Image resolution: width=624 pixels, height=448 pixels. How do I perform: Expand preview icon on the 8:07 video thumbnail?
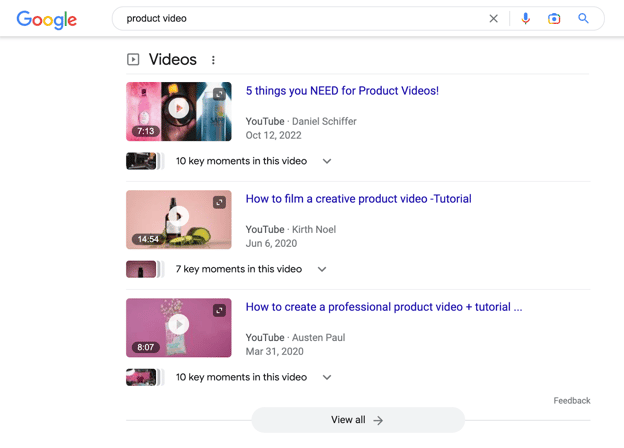point(219,310)
